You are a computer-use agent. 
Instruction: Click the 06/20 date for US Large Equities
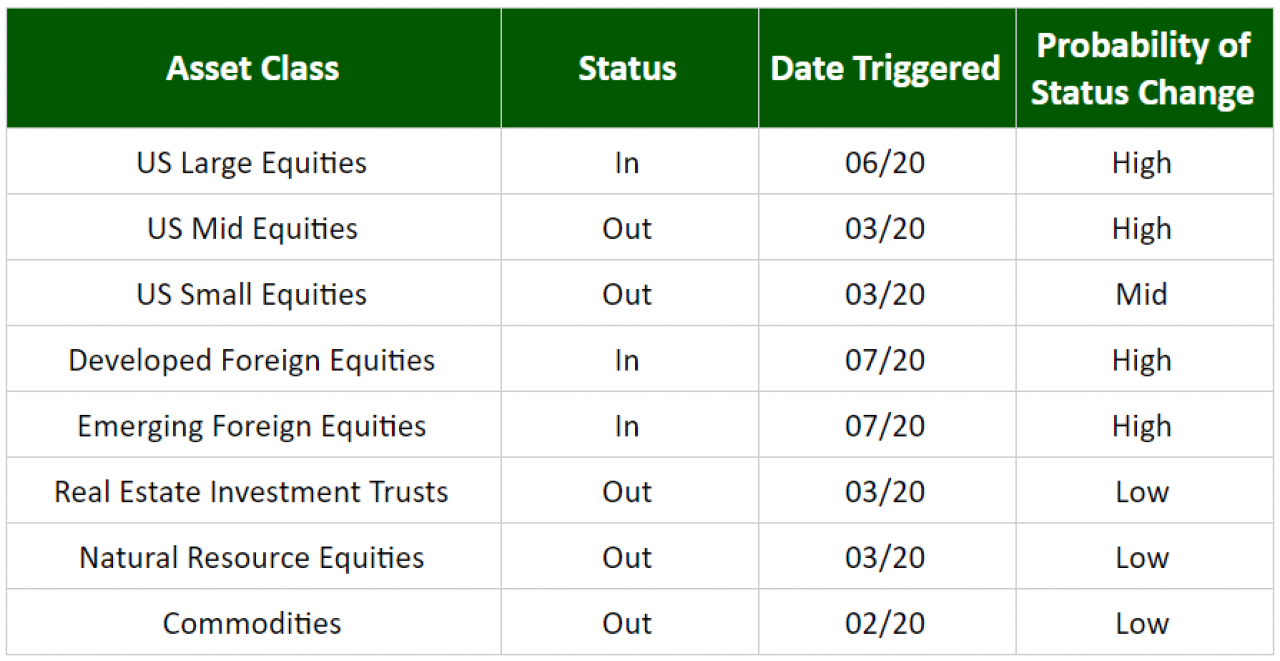pyautogui.click(x=886, y=162)
